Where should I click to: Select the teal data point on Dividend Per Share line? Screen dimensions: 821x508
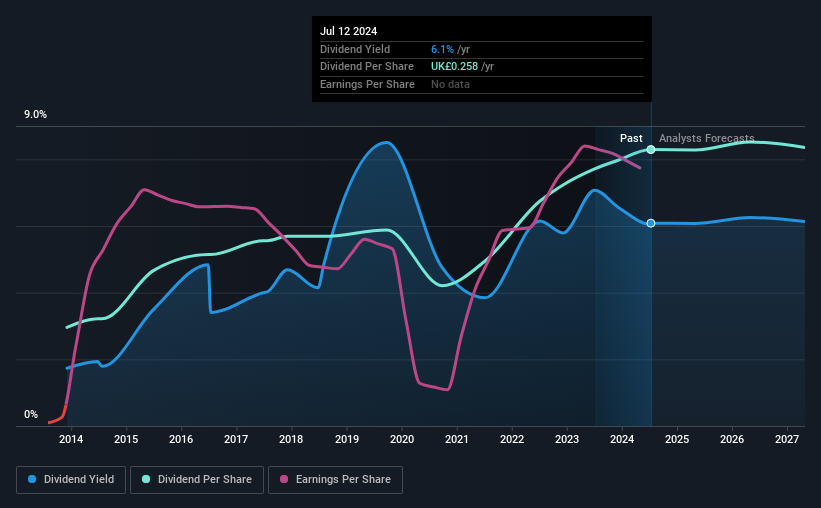point(651,150)
